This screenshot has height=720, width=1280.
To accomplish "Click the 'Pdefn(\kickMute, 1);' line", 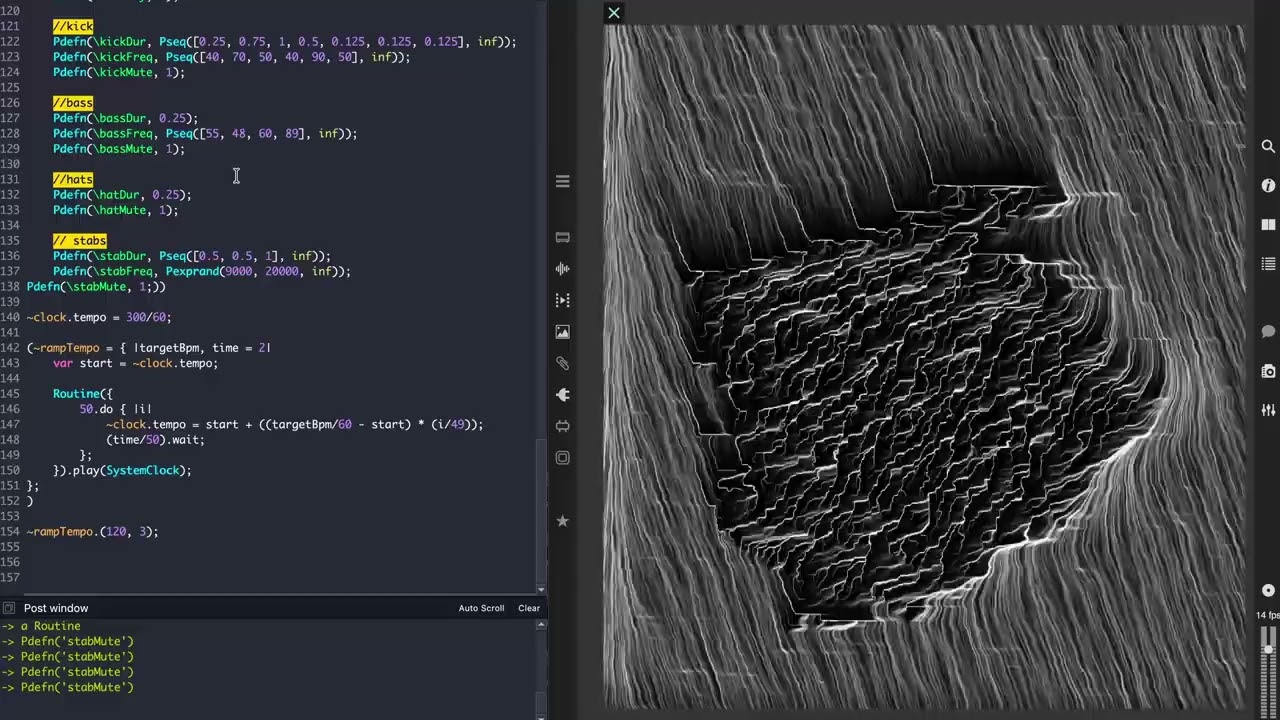I will point(119,72).
